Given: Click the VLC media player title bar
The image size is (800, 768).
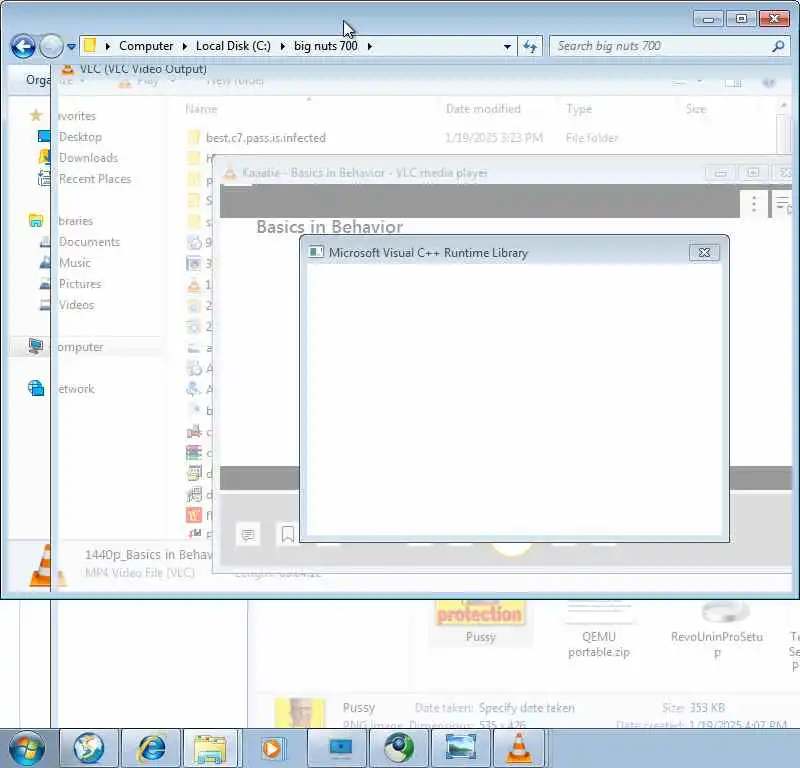Looking at the screenshot, I should (365, 173).
